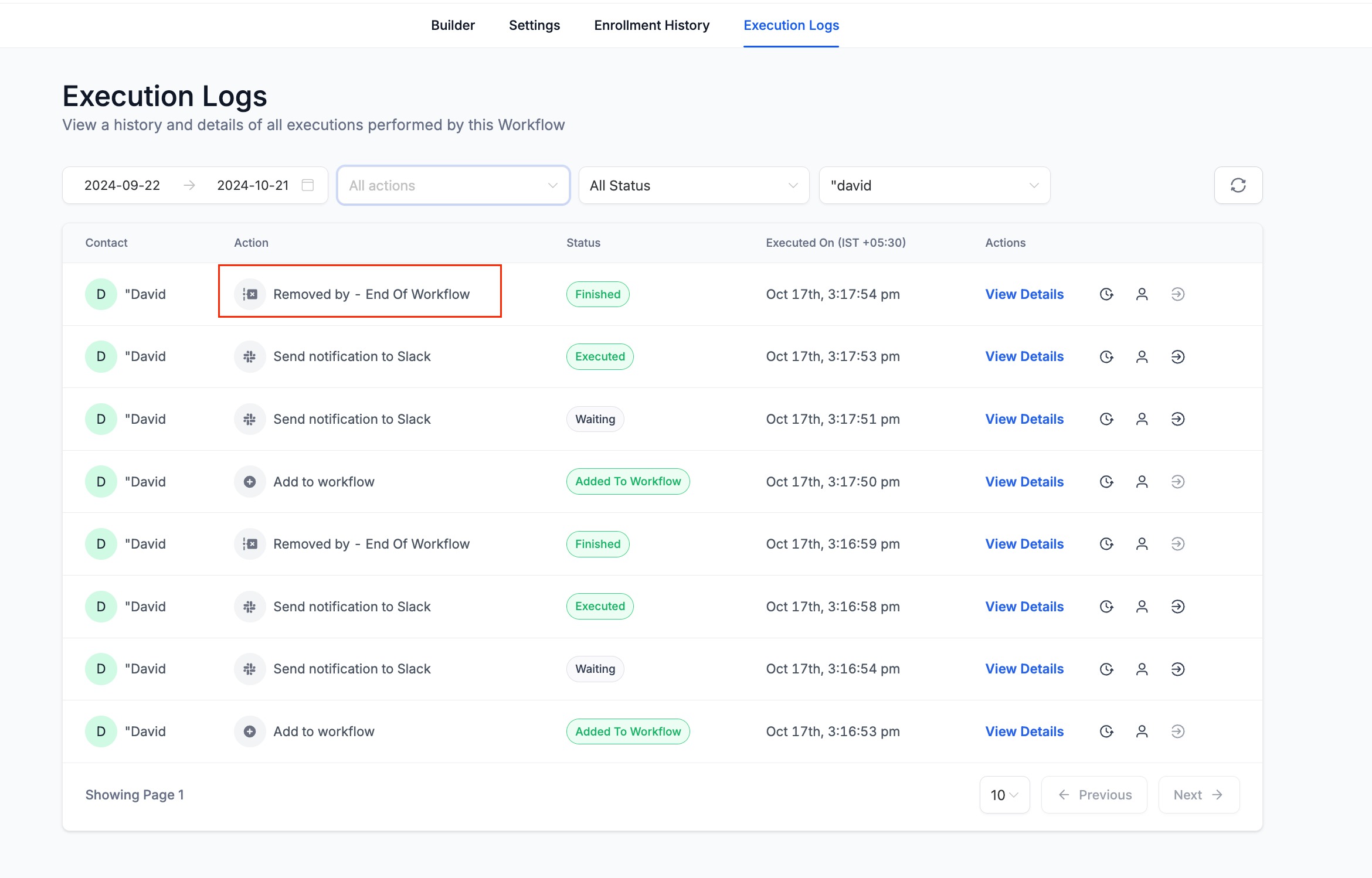Image resolution: width=1372 pixels, height=878 pixels.
Task: Expand the All Status filter
Action: click(x=693, y=185)
